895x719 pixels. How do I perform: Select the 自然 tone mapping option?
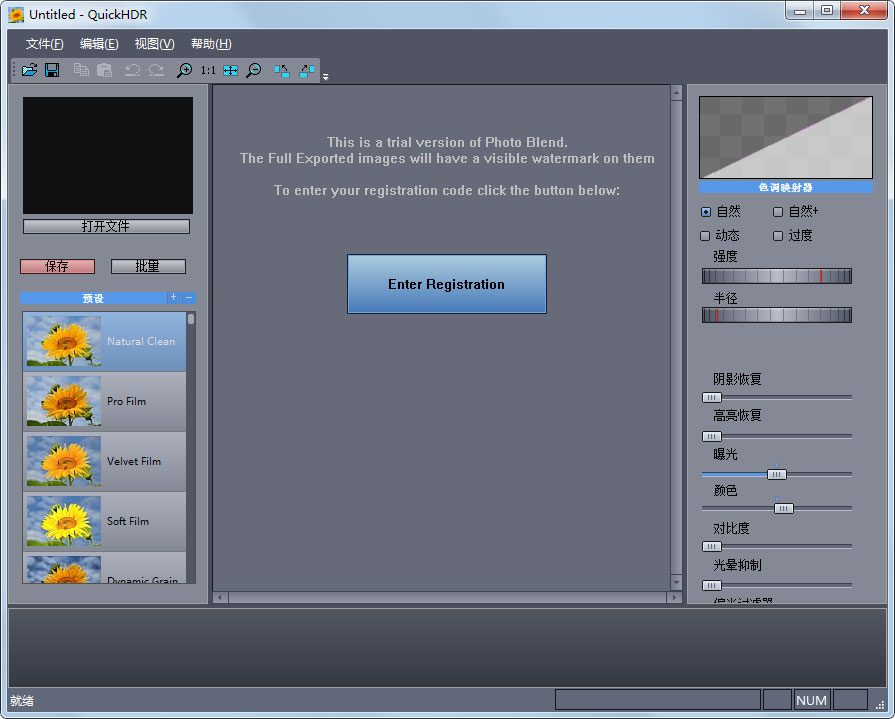720,212
